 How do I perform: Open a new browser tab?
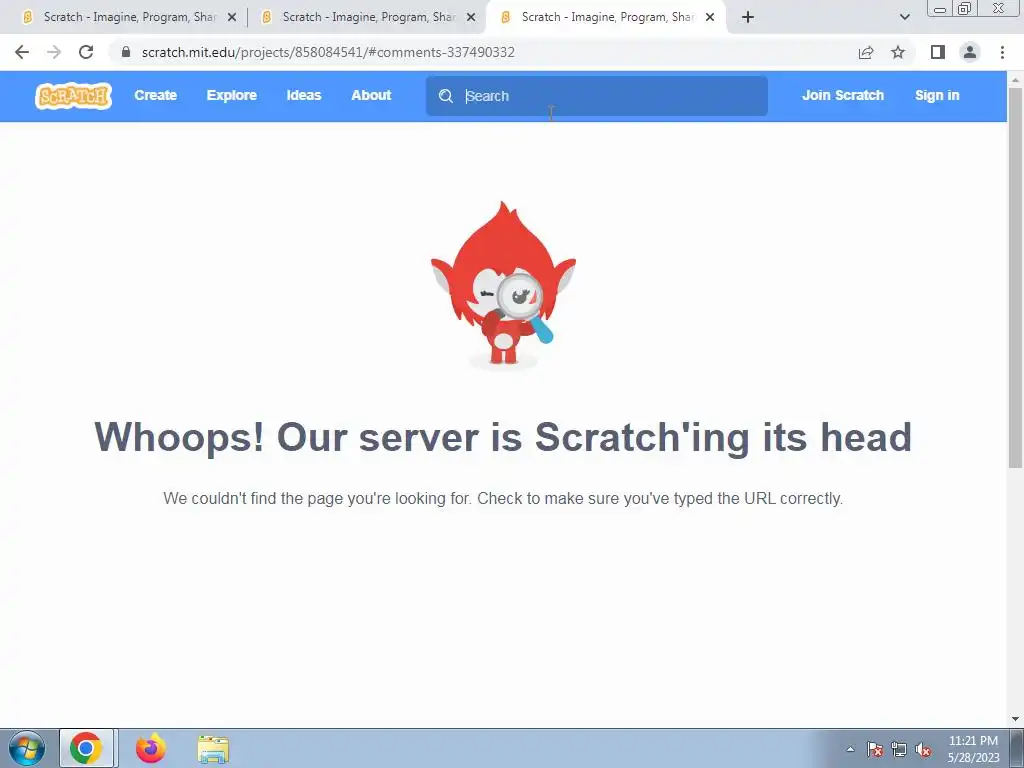coord(748,17)
